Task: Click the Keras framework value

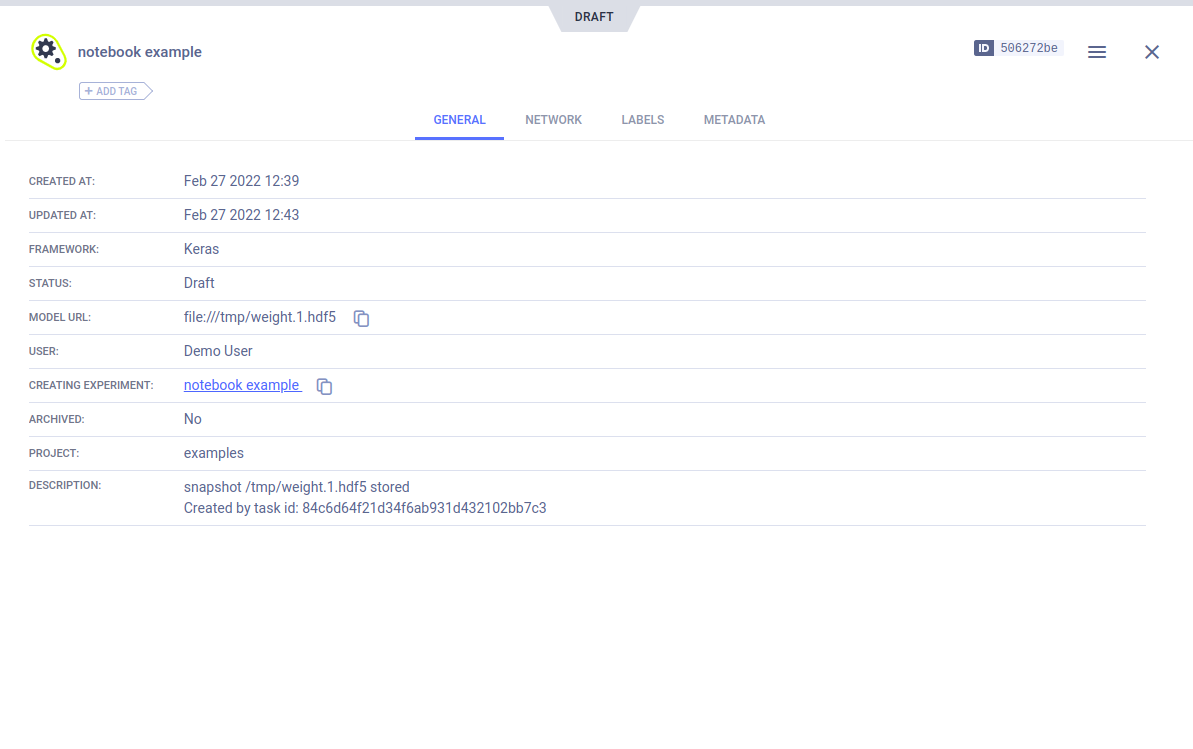Action: 201,249
